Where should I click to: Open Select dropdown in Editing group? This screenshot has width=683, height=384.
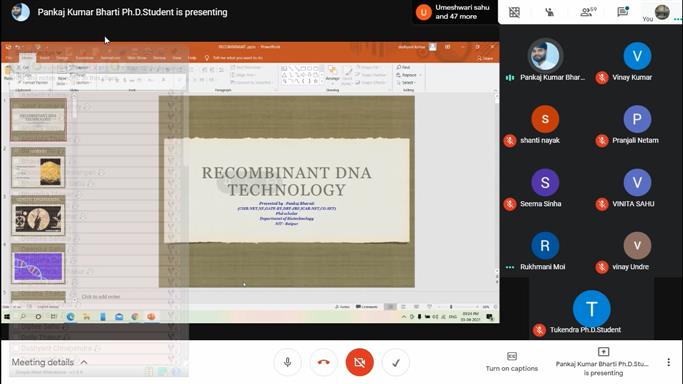pos(406,82)
